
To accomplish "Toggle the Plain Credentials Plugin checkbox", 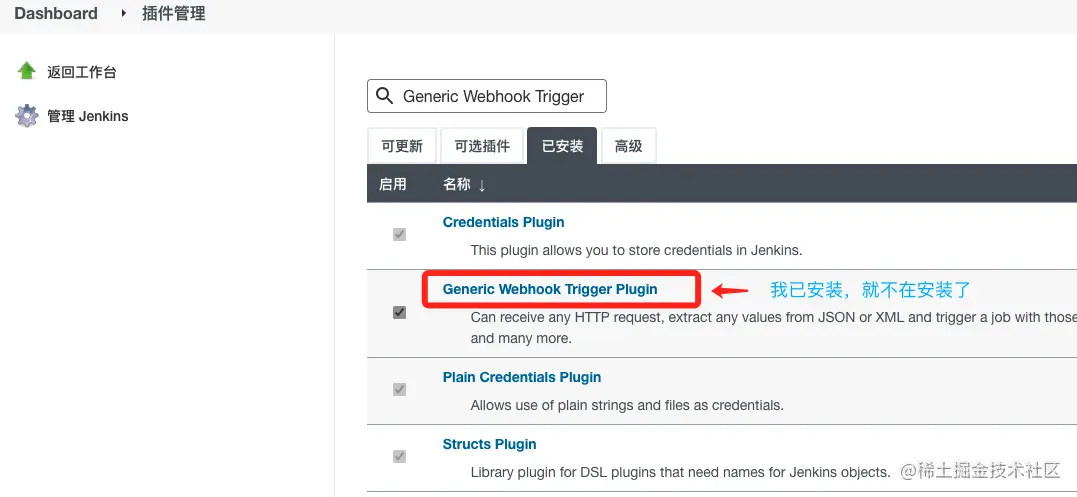I will (x=399, y=390).
